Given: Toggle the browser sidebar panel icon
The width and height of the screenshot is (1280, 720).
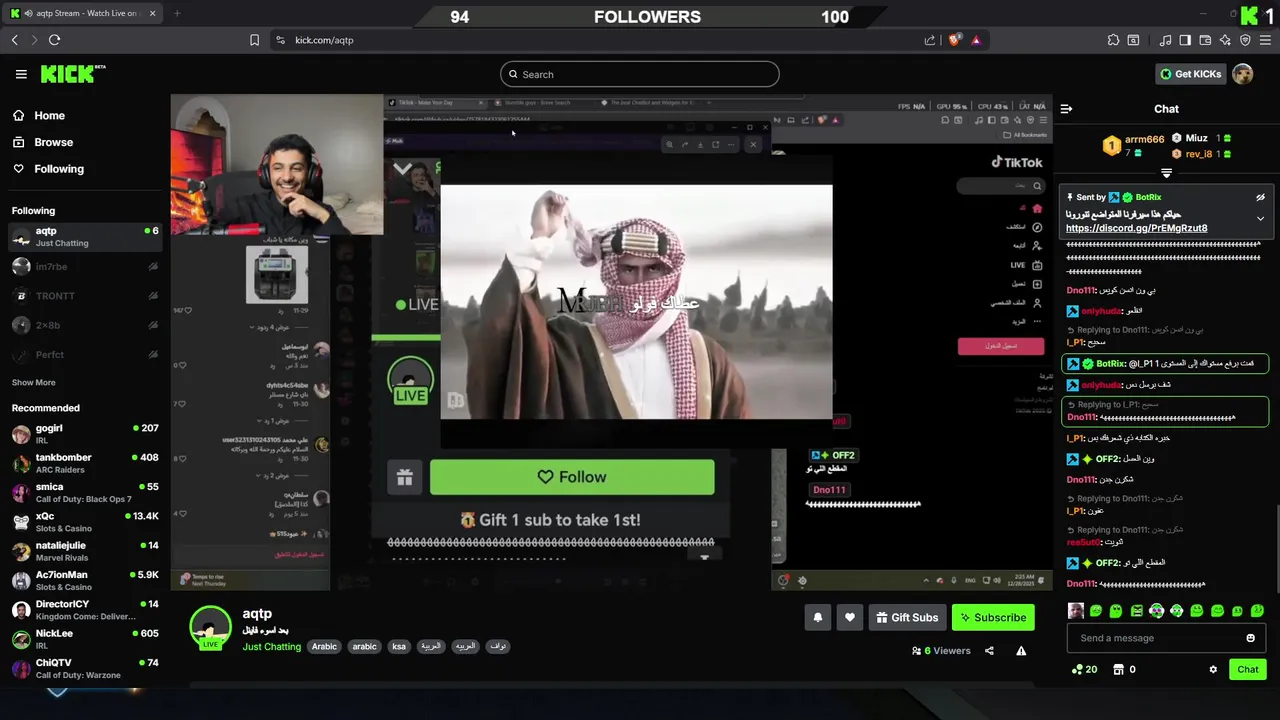Looking at the screenshot, I should tap(1185, 40).
